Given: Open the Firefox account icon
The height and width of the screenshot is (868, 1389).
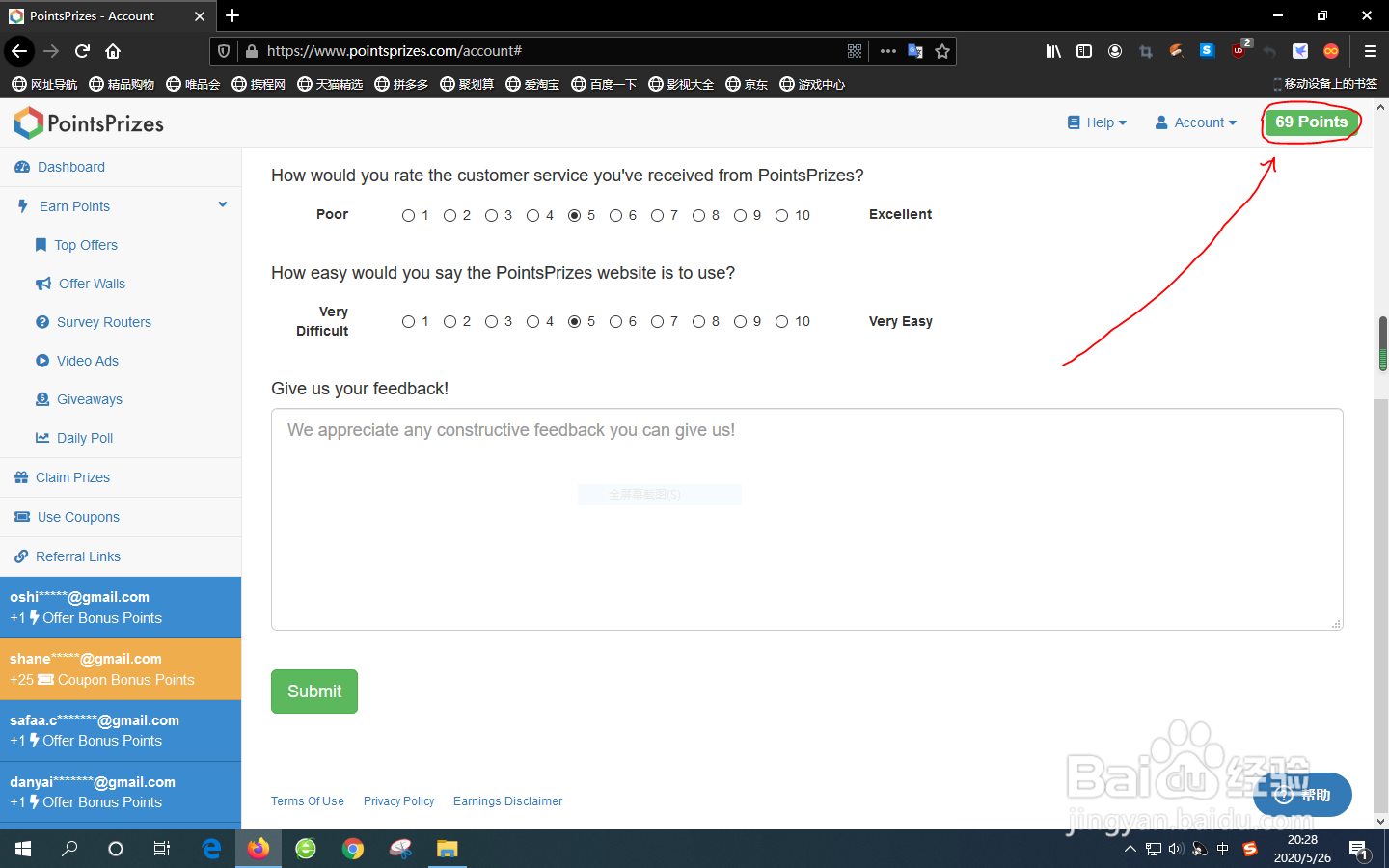Looking at the screenshot, I should pos(1115,51).
